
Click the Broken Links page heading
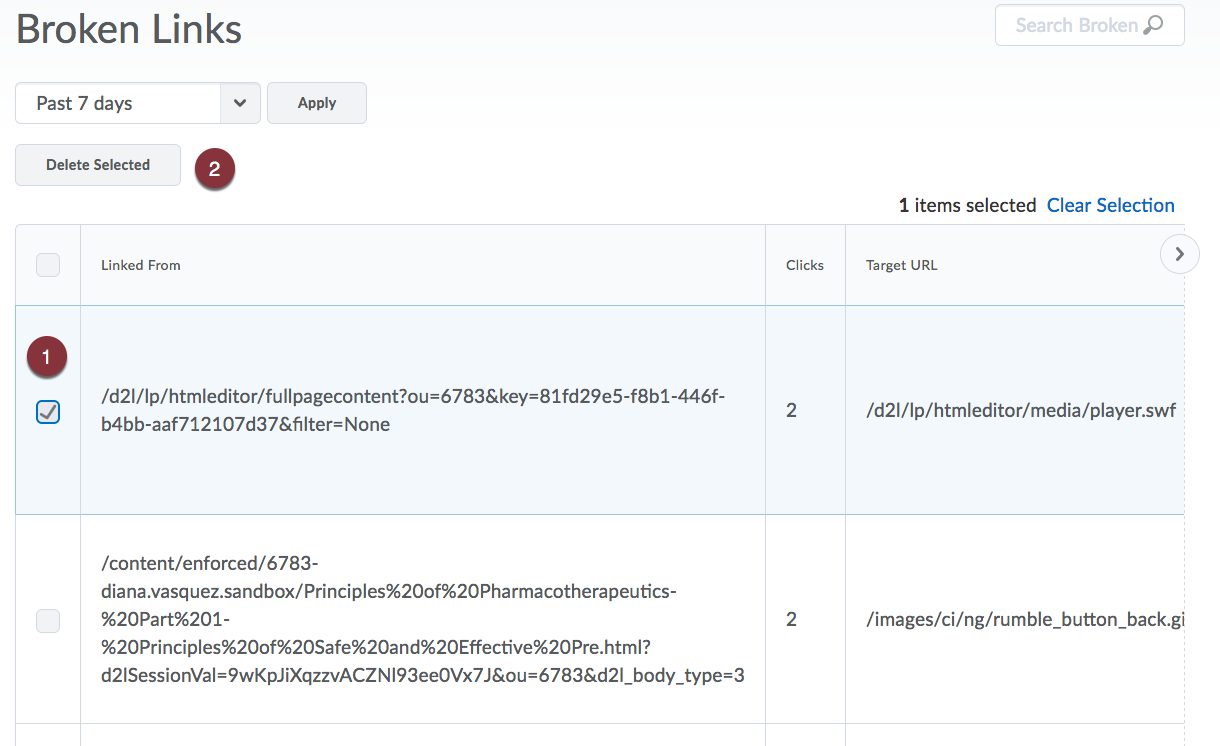[x=129, y=29]
